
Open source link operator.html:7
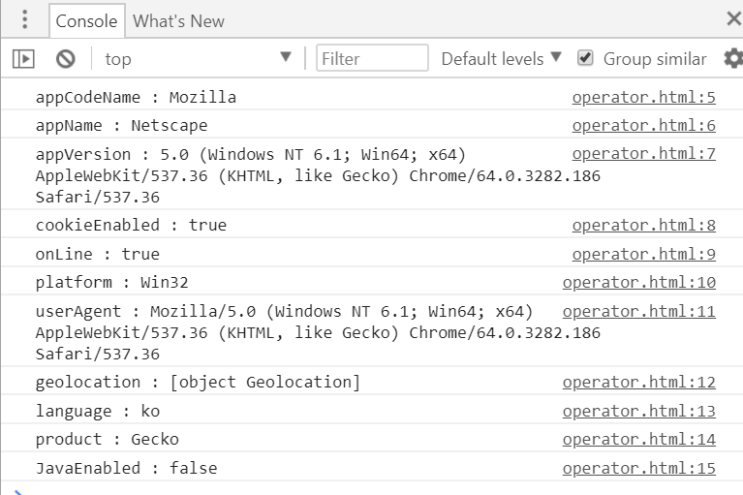tap(643, 154)
